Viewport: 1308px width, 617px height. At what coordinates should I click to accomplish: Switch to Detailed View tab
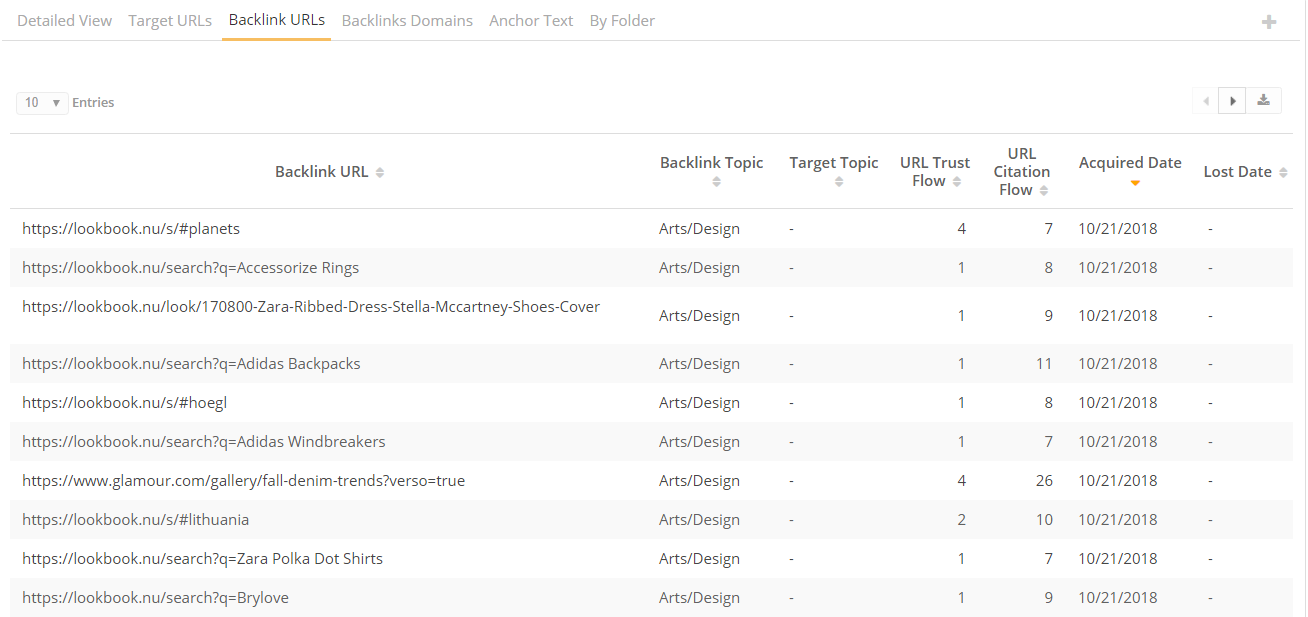pos(64,20)
